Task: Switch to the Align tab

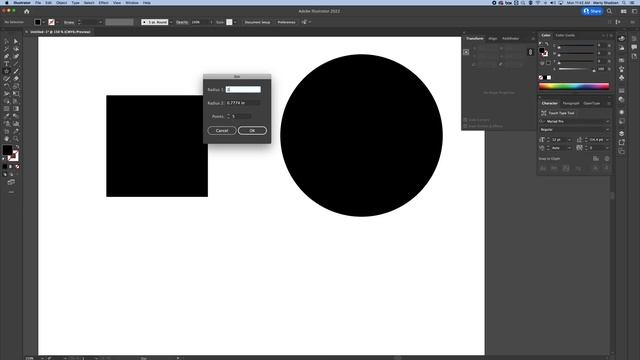Action: [493, 39]
